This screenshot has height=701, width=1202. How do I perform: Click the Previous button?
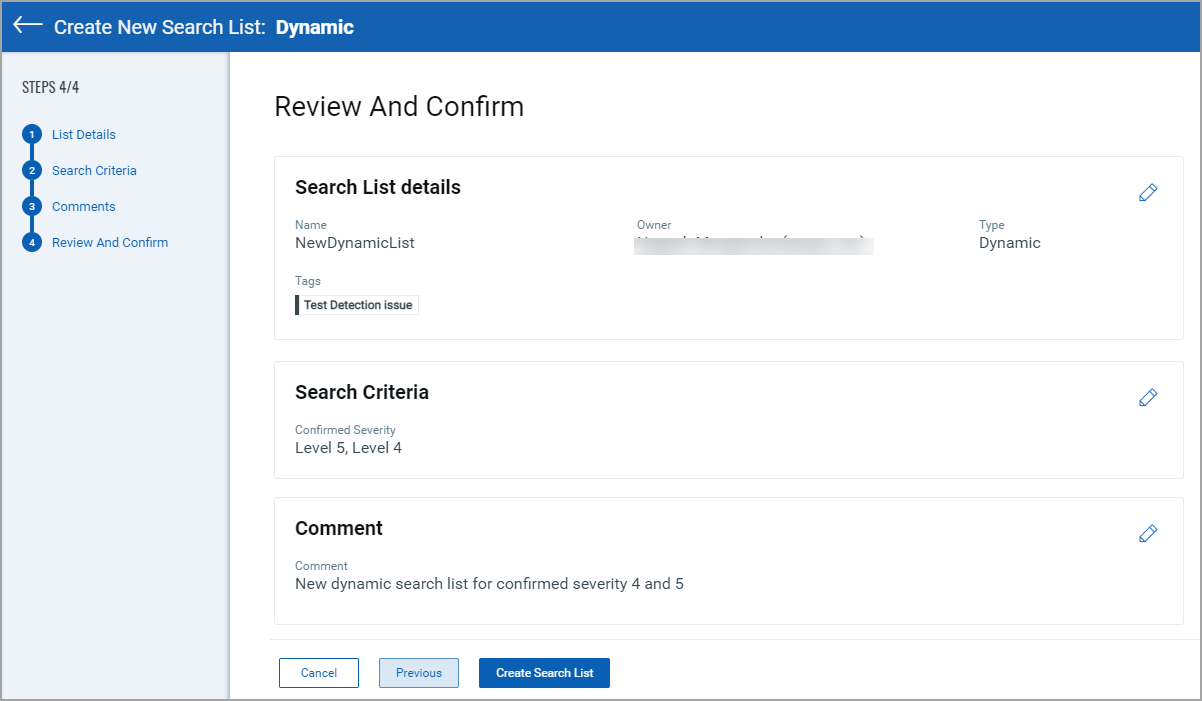coord(418,673)
